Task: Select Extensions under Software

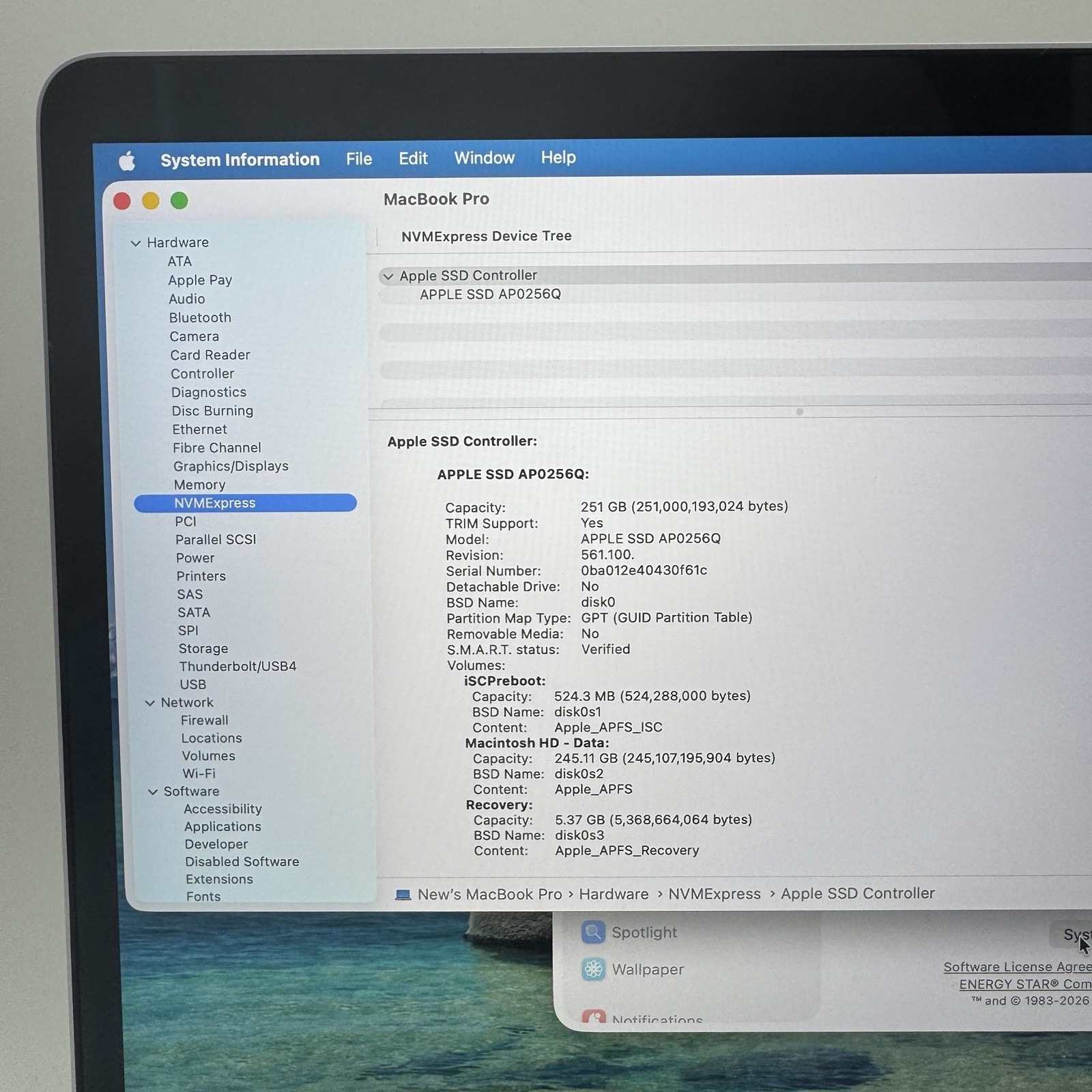Action: coord(219,879)
